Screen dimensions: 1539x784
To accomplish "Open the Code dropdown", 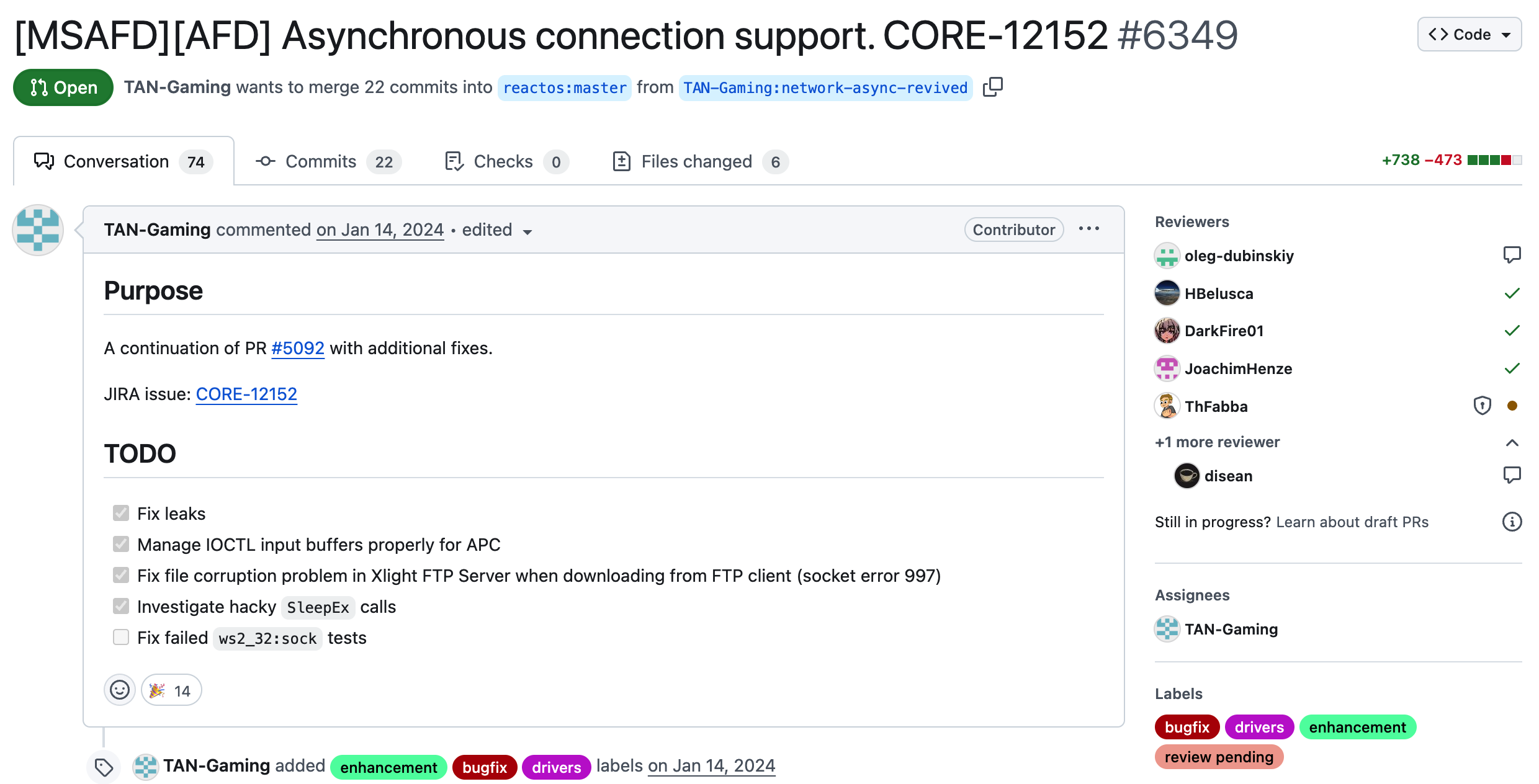I will [1468, 34].
